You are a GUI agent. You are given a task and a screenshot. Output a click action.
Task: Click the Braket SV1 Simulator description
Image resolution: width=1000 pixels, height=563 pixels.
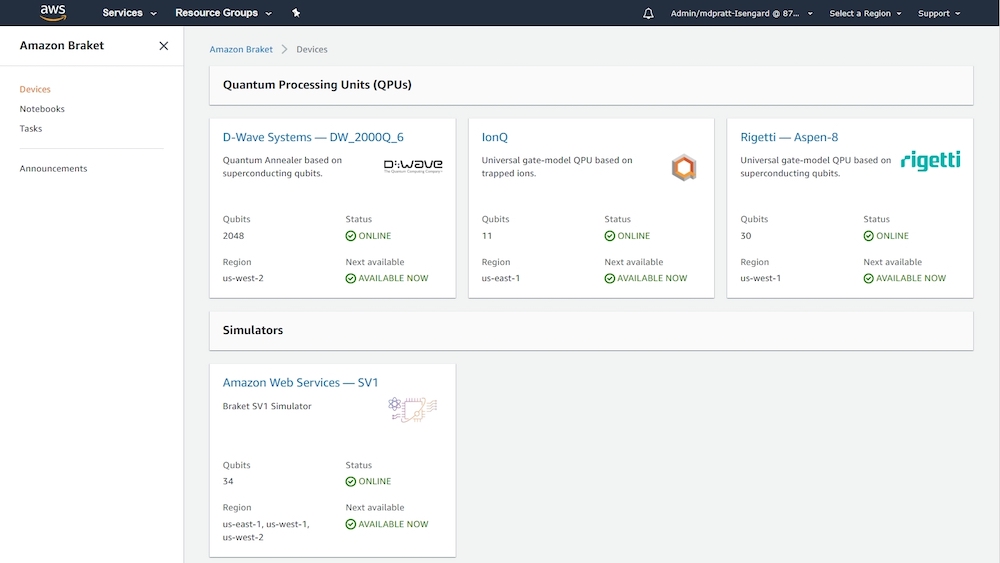[x=267, y=406]
